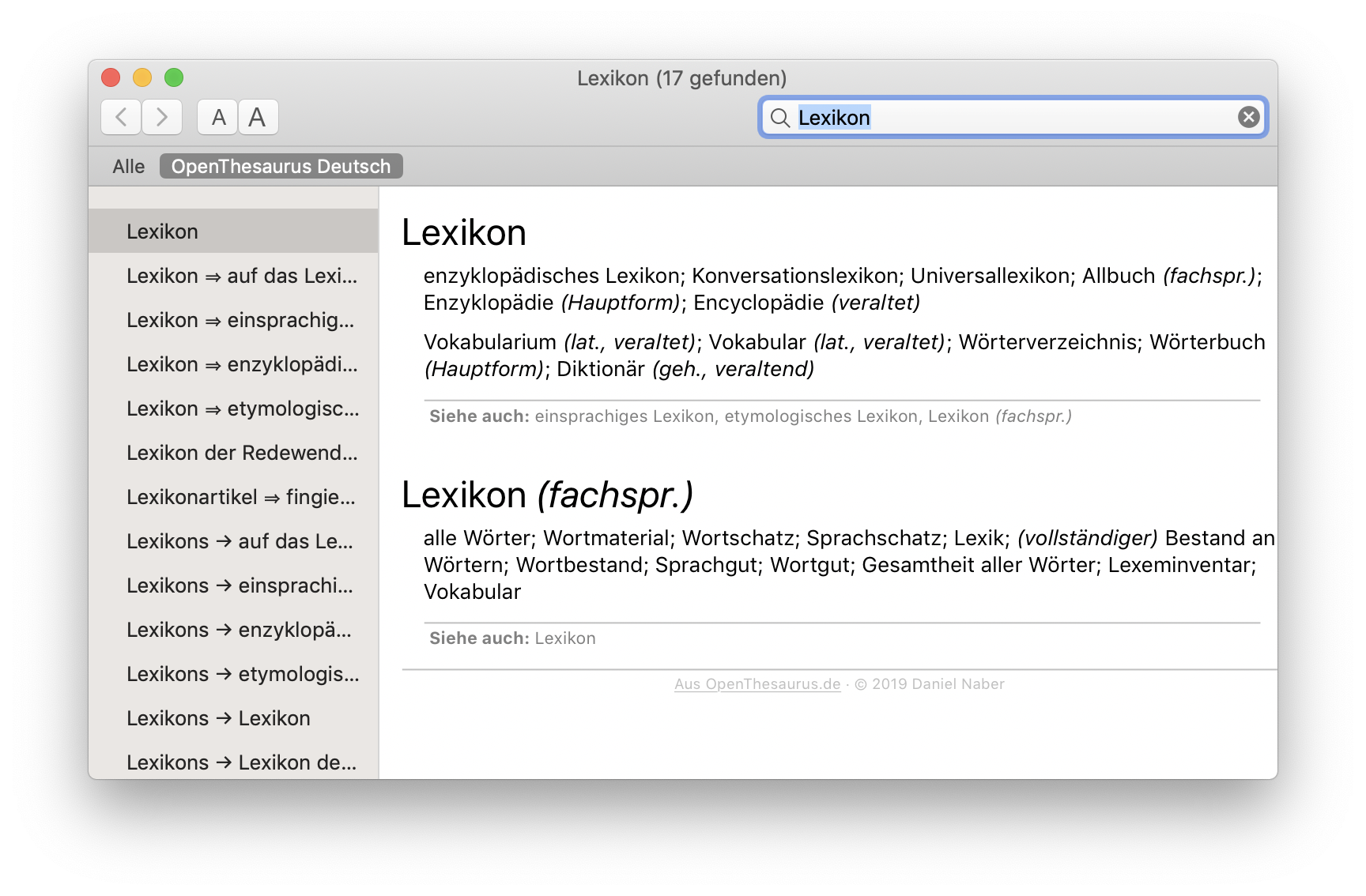Open 'Lexikonartikel ⇒ fingie...' result
The image size is (1366, 896).
tap(240, 497)
